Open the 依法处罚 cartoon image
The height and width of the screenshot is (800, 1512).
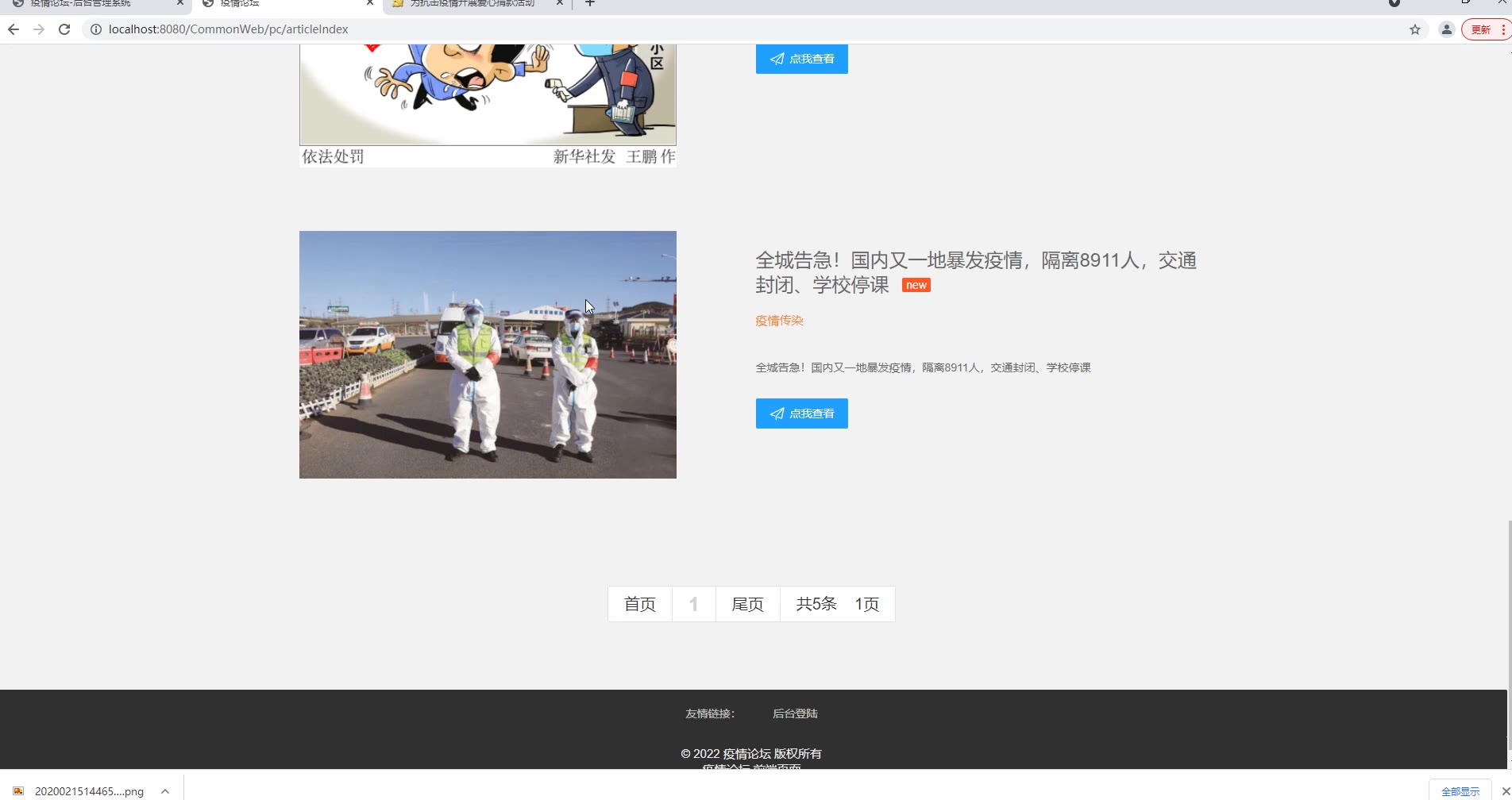coord(488,106)
